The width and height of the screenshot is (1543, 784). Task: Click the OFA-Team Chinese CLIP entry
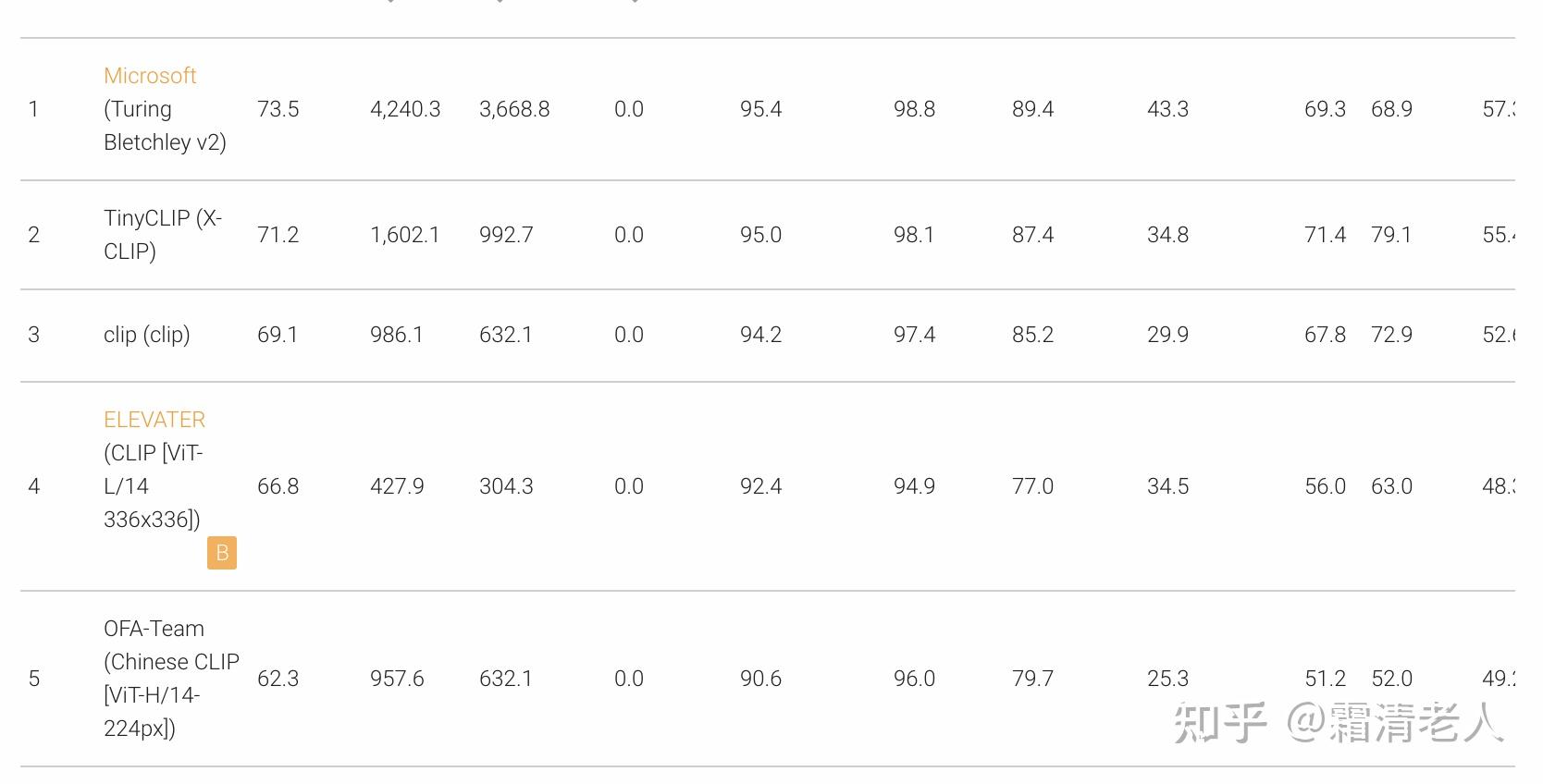point(171,679)
